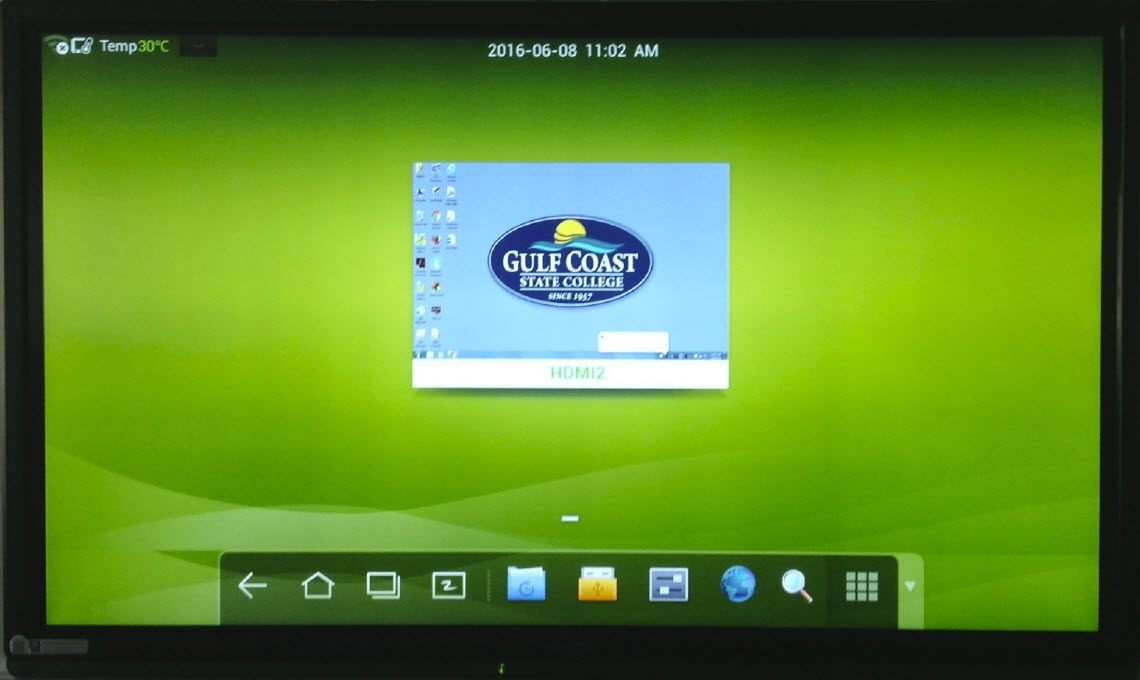
Task: Launch the web browser
Action: (x=736, y=586)
